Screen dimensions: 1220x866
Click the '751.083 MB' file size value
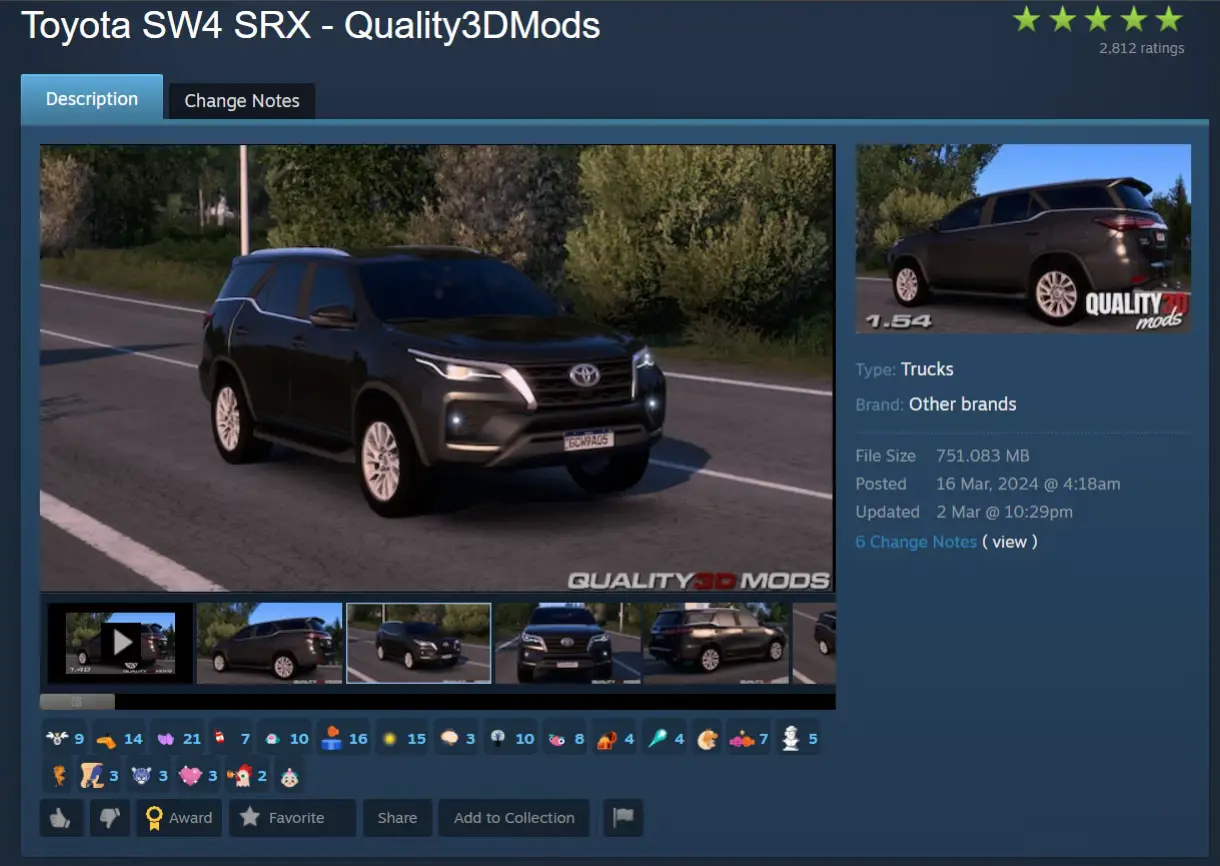pos(982,456)
